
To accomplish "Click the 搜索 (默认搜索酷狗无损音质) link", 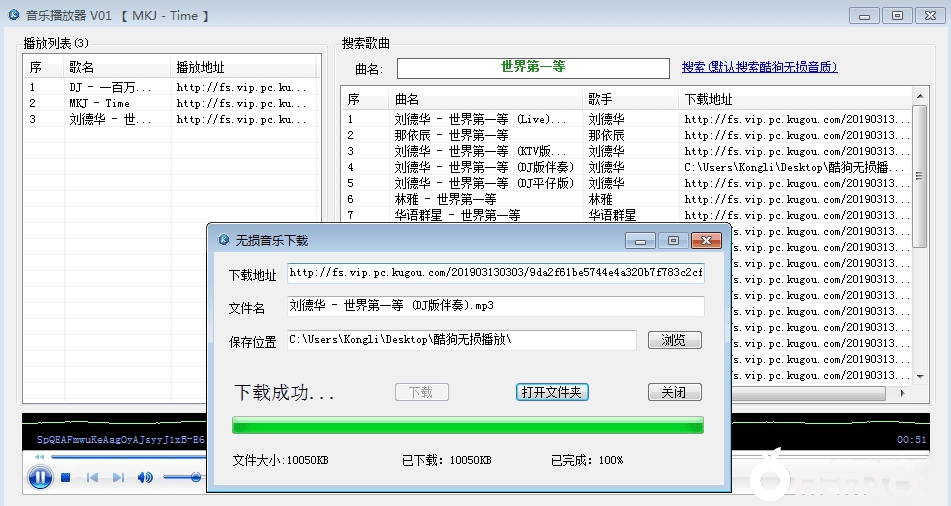I will [x=759, y=67].
